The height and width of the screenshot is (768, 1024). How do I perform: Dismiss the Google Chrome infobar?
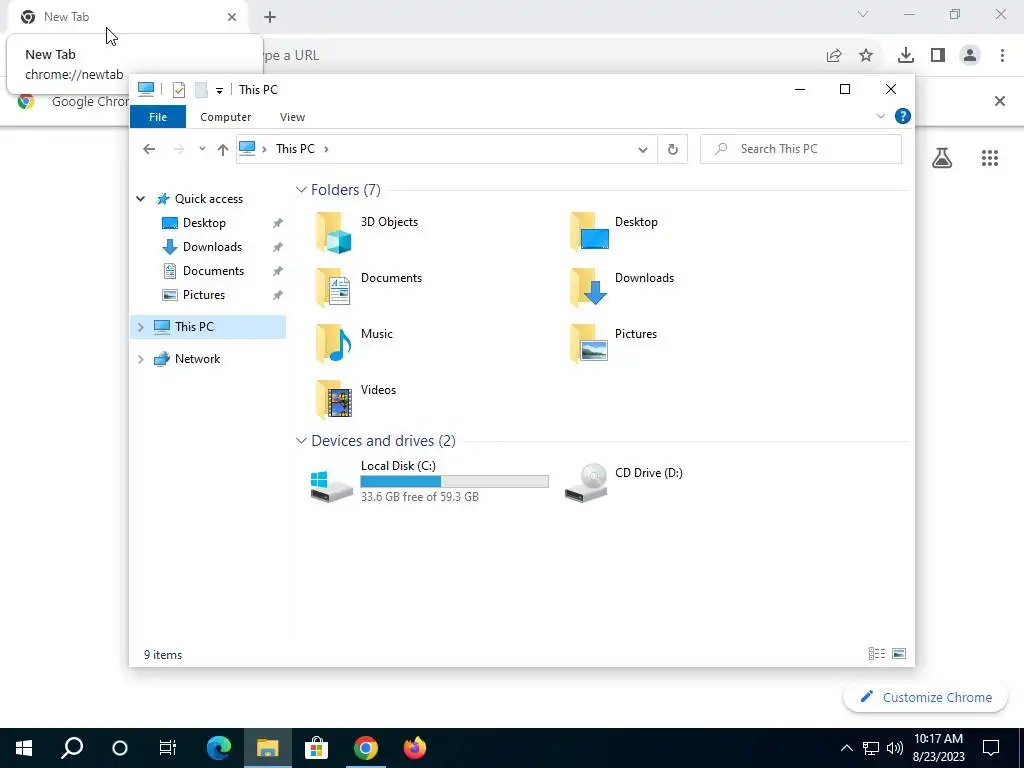point(999,101)
